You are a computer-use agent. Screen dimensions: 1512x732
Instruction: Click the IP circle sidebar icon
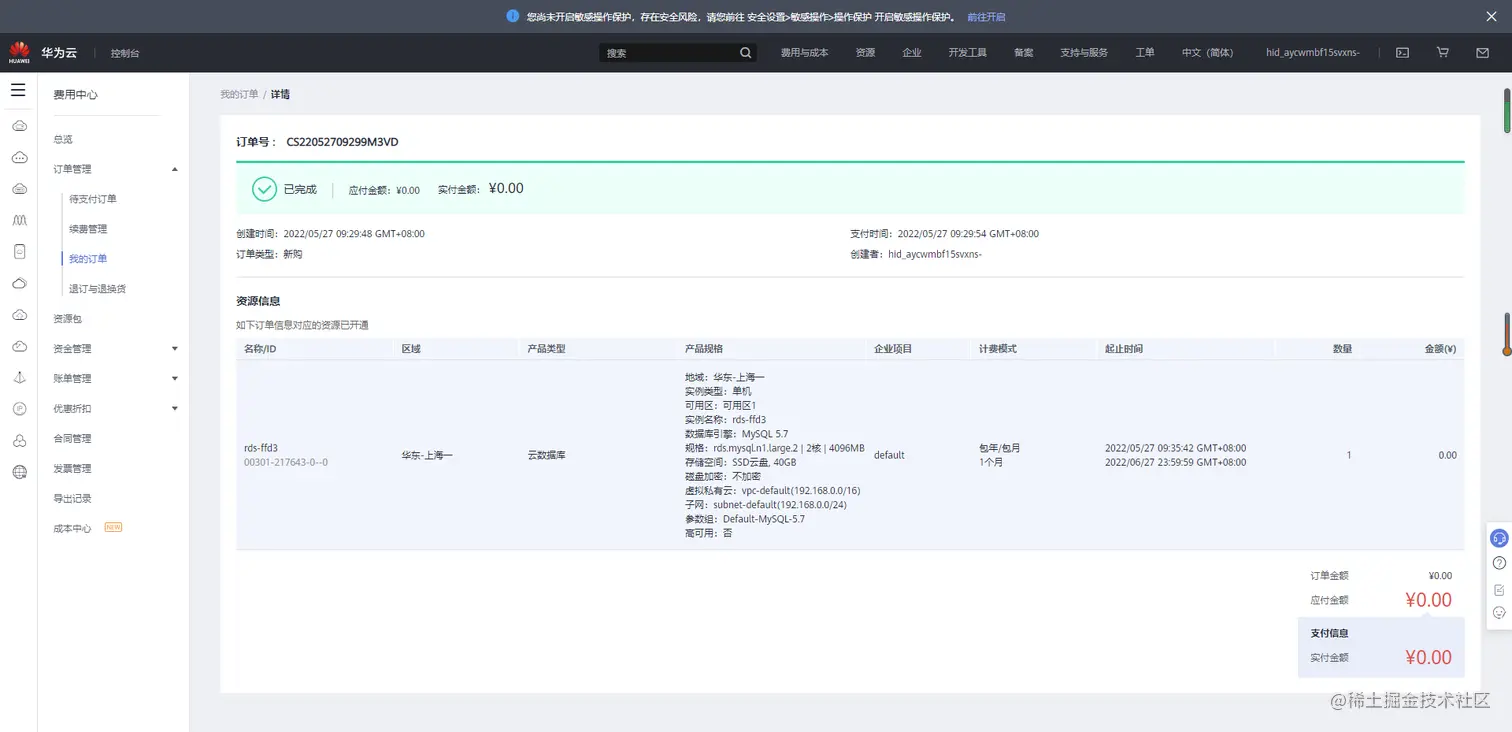click(19, 409)
